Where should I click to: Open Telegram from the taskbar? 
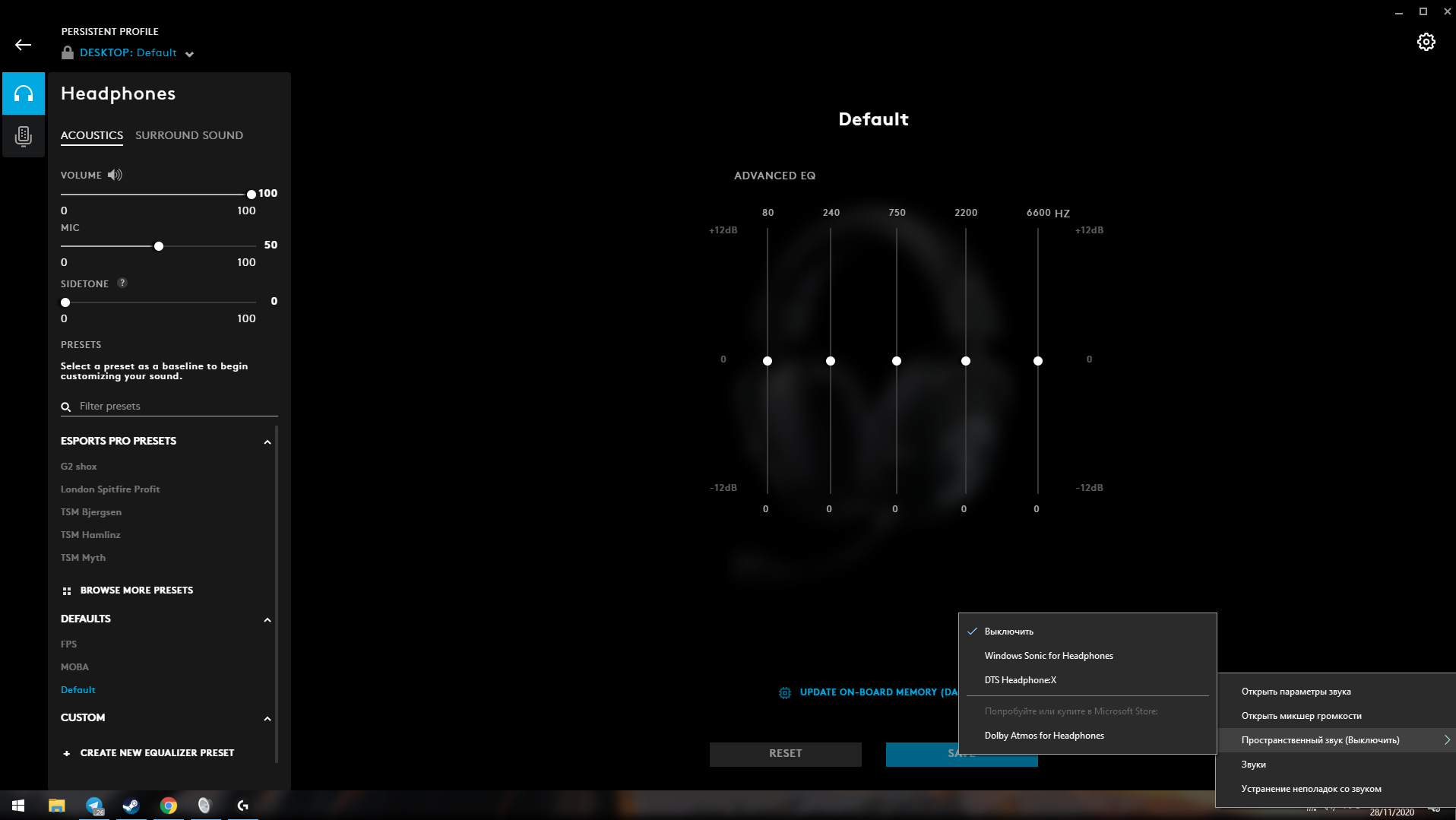coord(94,806)
